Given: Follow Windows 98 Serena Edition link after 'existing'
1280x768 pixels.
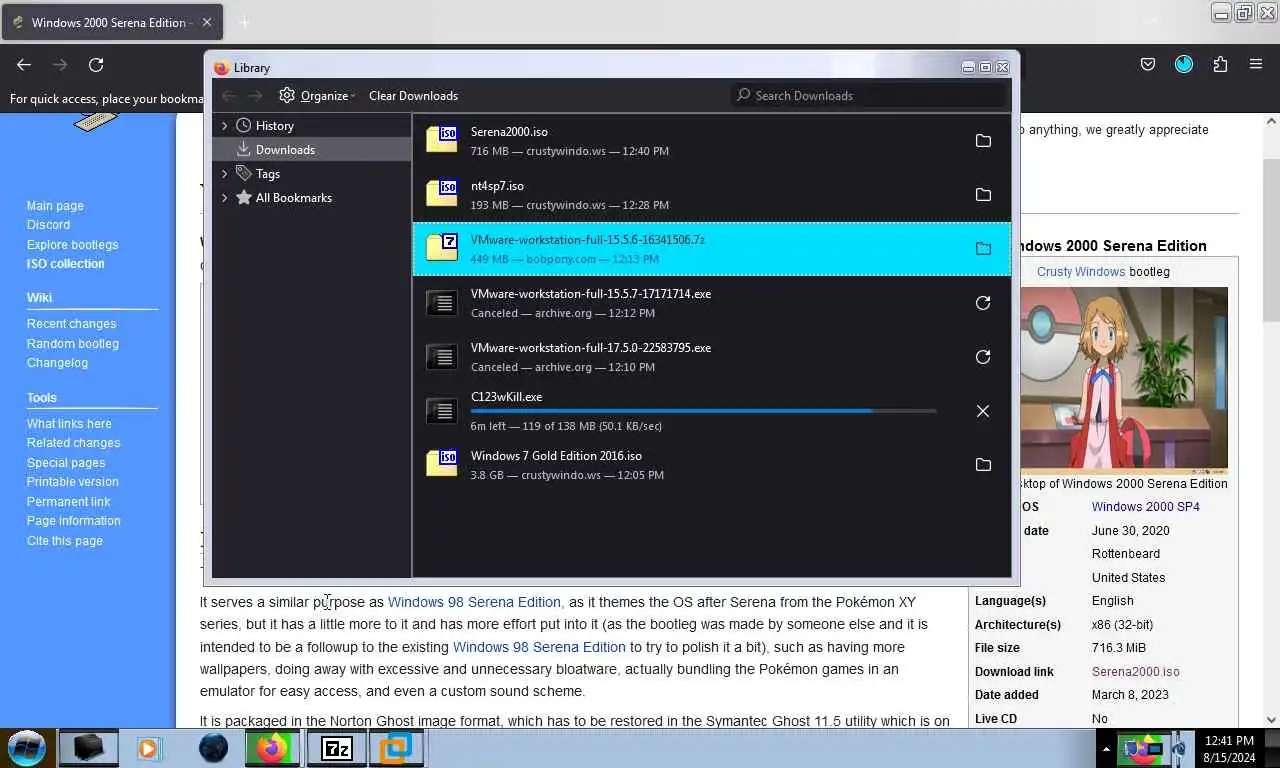Looking at the screenshot, I should point(539,647).
